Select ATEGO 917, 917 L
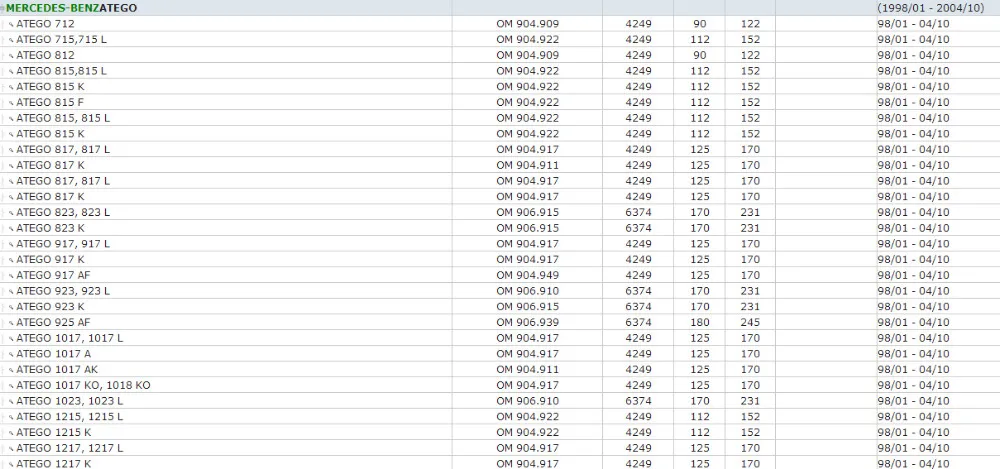This screenshot has height=469, width=1000. click(x=63, y=244)
